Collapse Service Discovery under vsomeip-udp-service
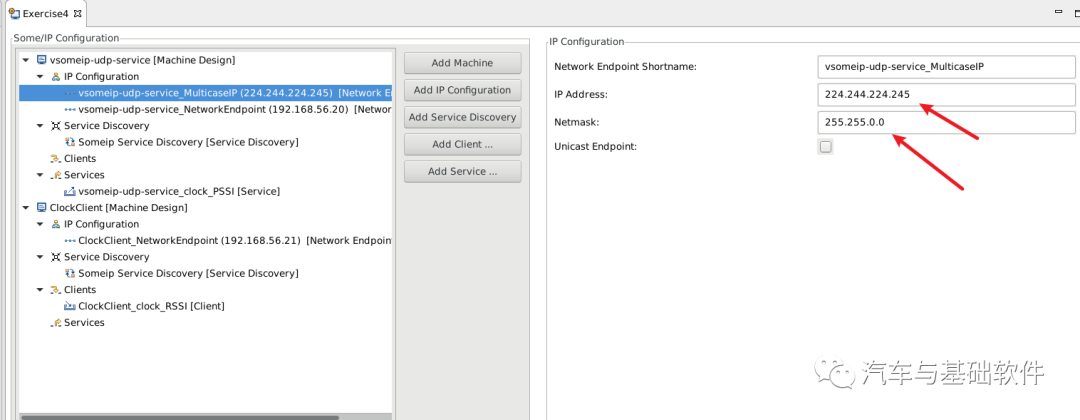 (x=40, y=126)
